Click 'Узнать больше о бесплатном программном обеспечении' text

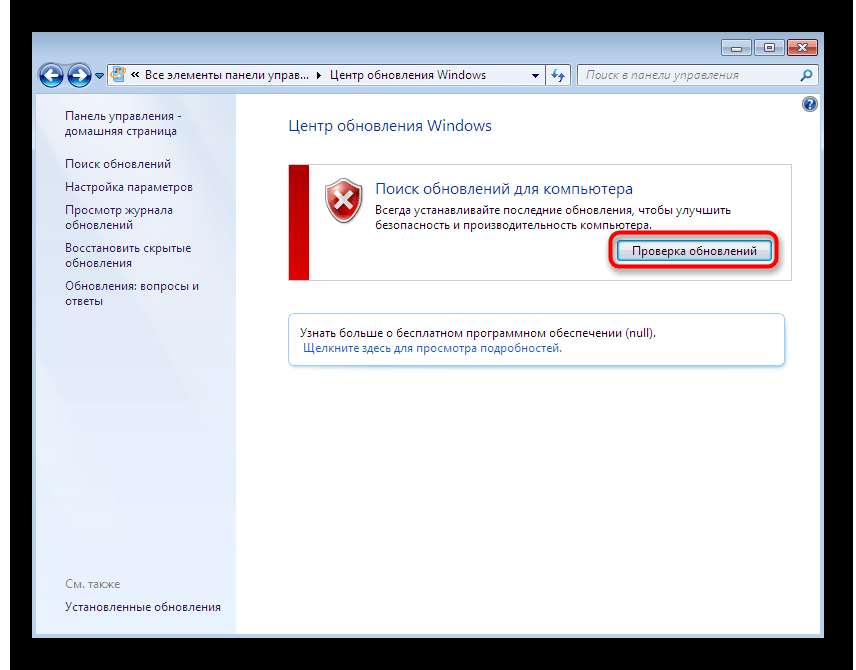[x=461, y=333]
